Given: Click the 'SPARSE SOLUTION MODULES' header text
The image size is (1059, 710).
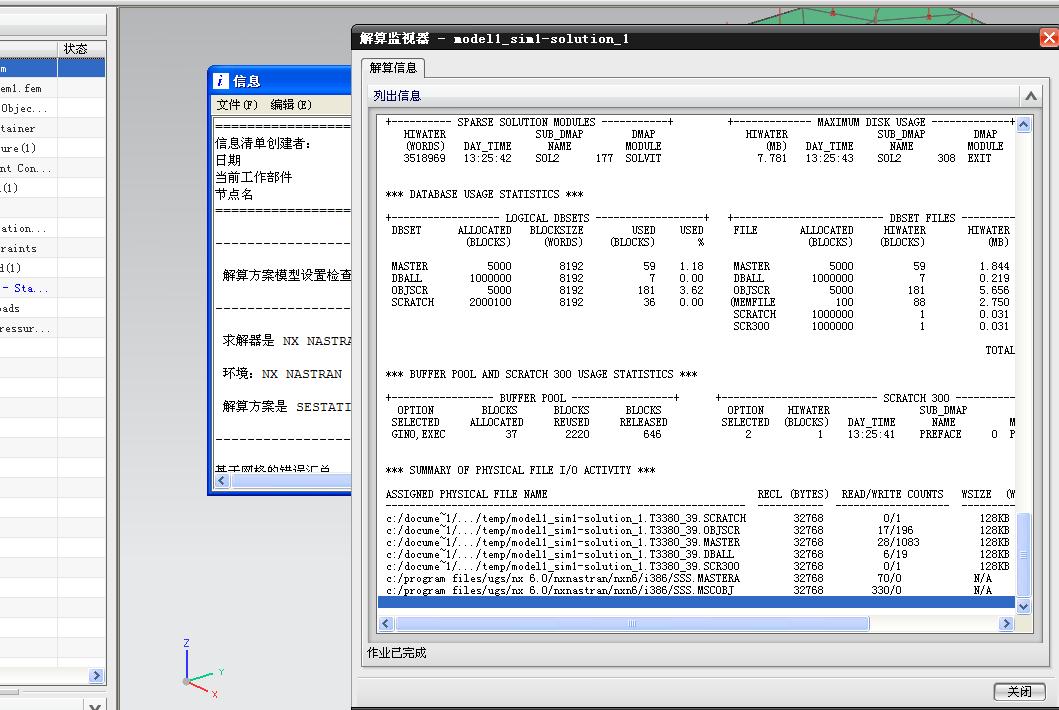Looking at the screenshot, I should click(x=526, y=122).
